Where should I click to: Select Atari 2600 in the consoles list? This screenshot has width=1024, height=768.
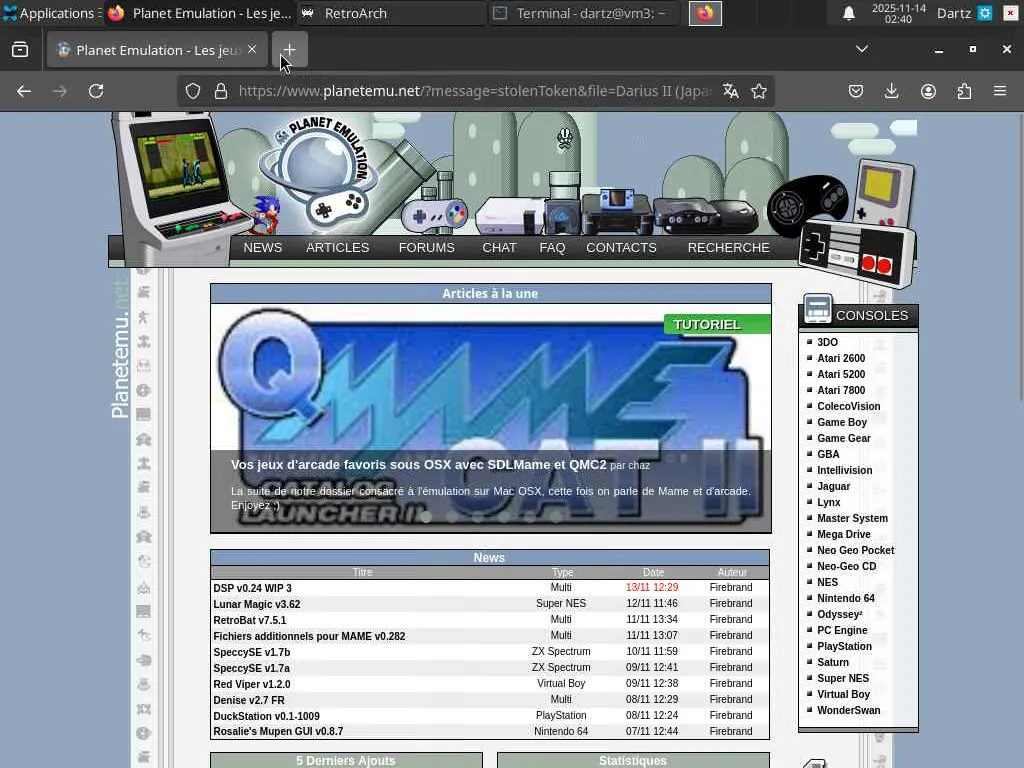coord(841,359)
